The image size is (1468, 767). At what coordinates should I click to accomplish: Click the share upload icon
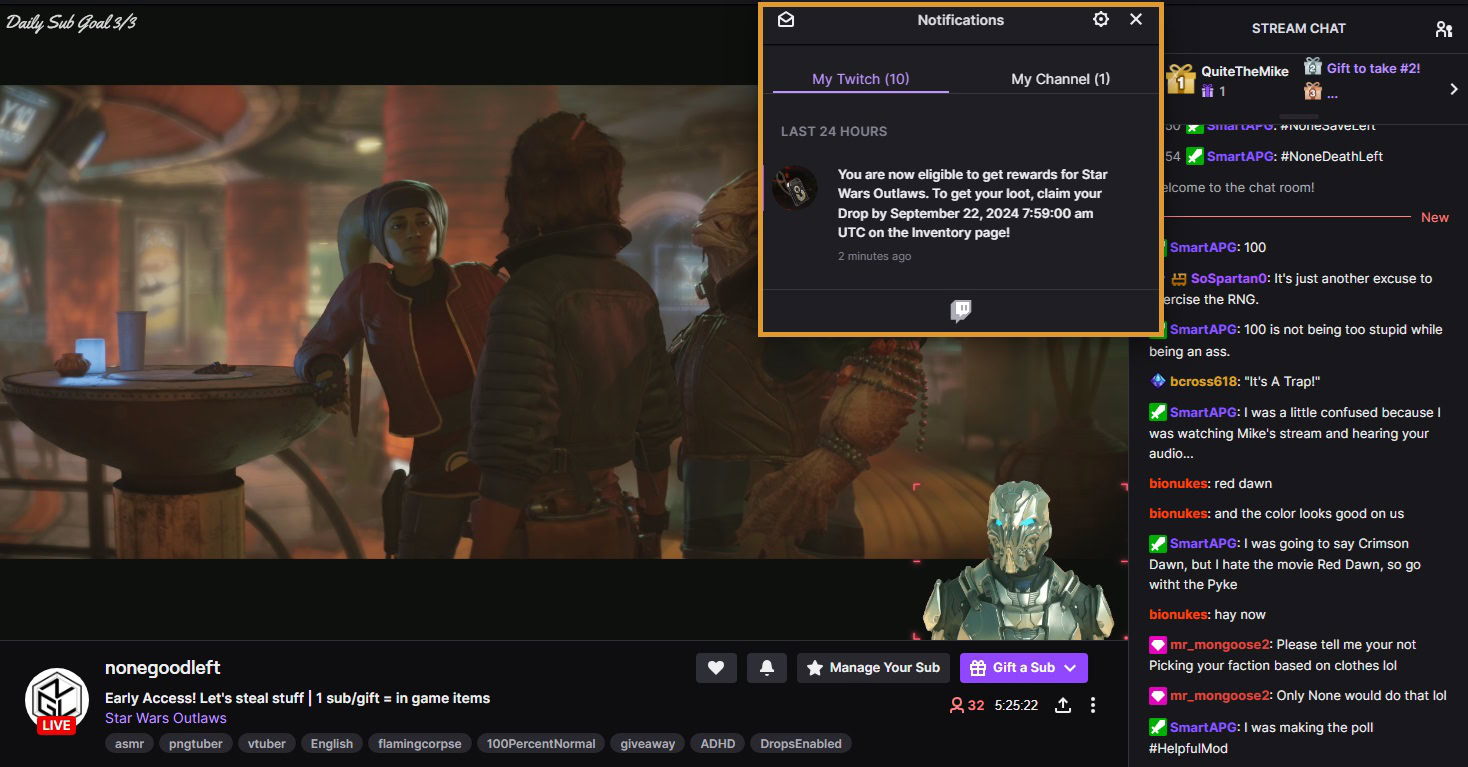(x=1063, y=705)
